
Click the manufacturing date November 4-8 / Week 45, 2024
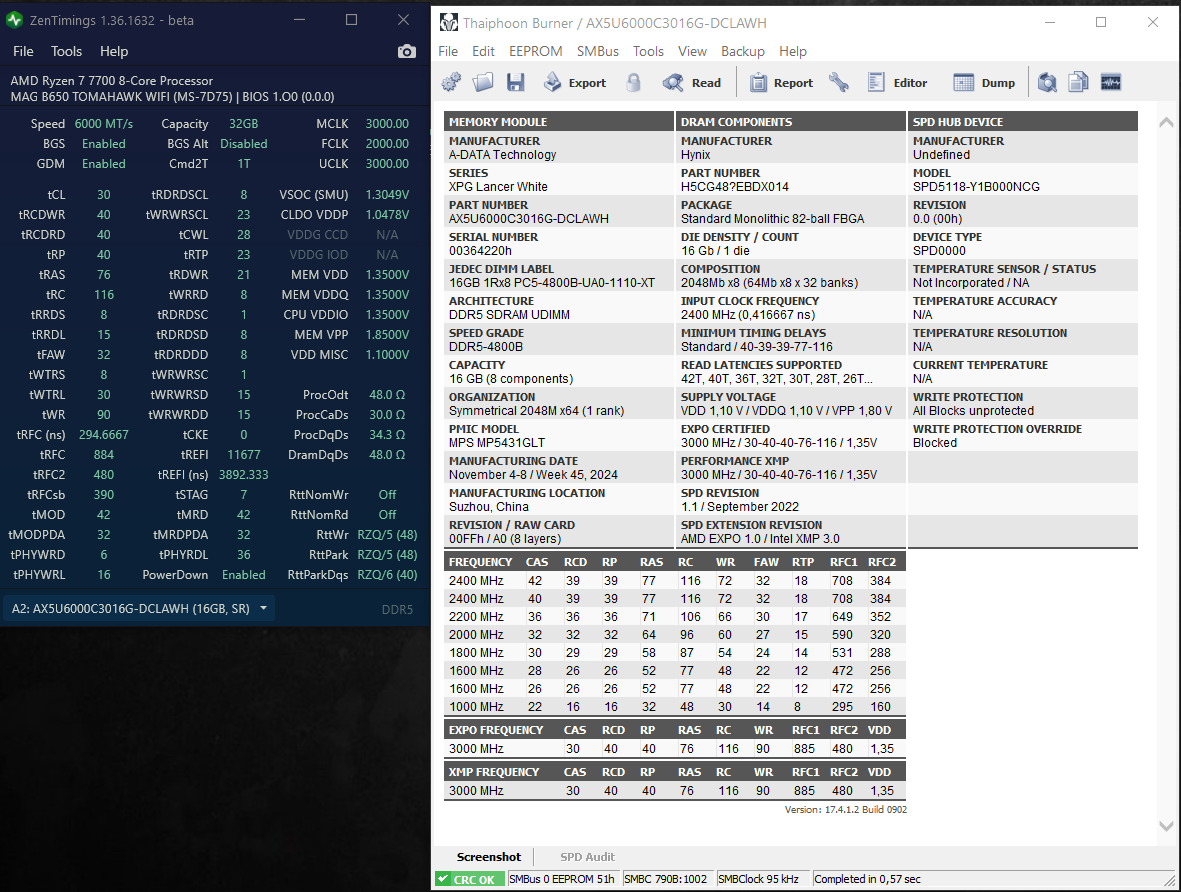pyautogui.click(x=533, y=475)
